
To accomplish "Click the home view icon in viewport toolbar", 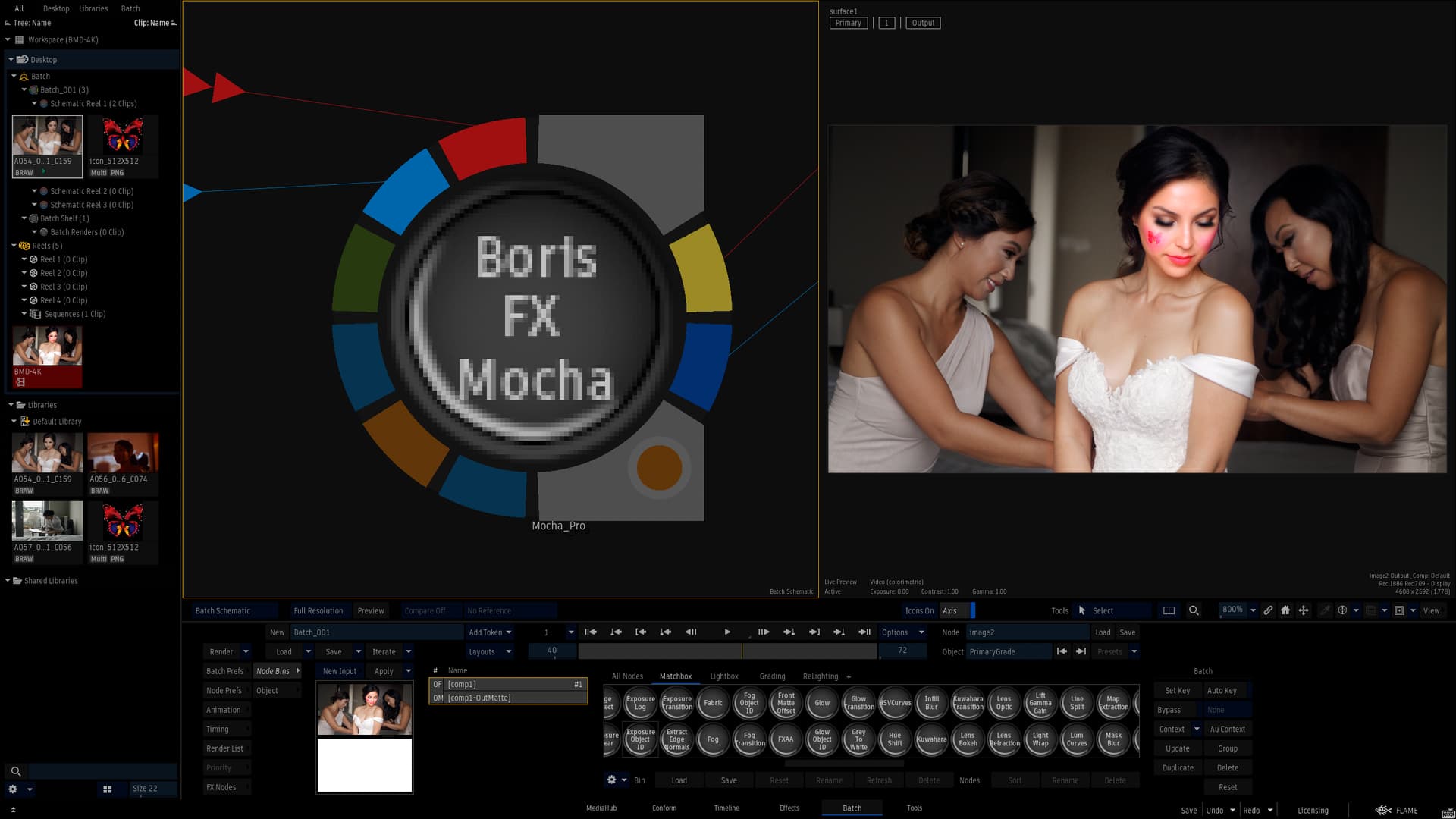I will (x=1285, y=610).
